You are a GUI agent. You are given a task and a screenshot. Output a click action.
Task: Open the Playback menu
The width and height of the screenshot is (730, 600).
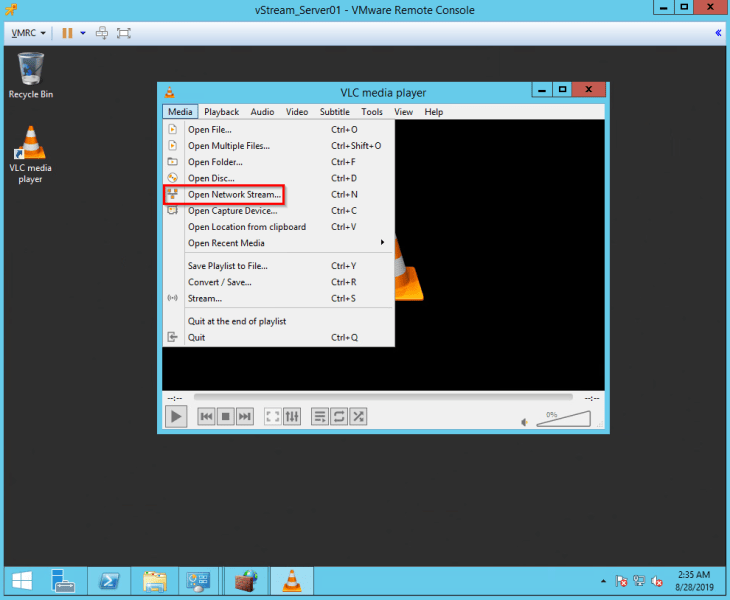[221, 112]
